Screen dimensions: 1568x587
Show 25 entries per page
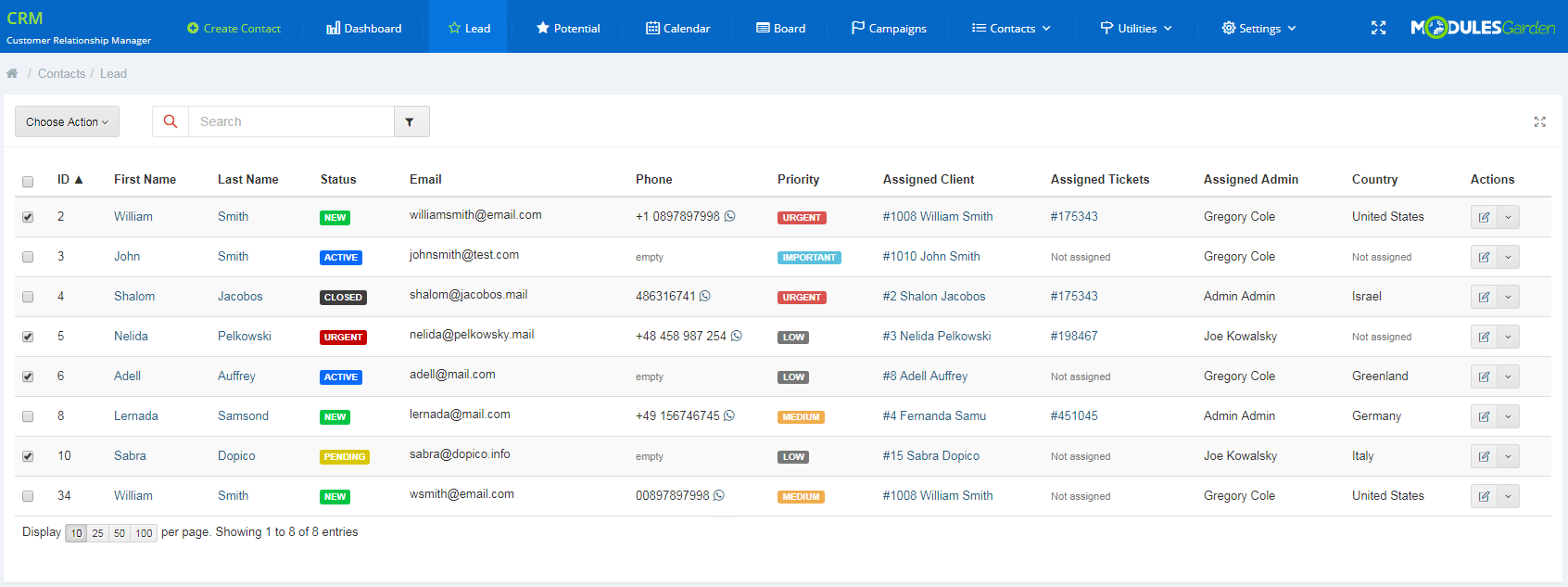pyautogui.click(x=97, y=533)
